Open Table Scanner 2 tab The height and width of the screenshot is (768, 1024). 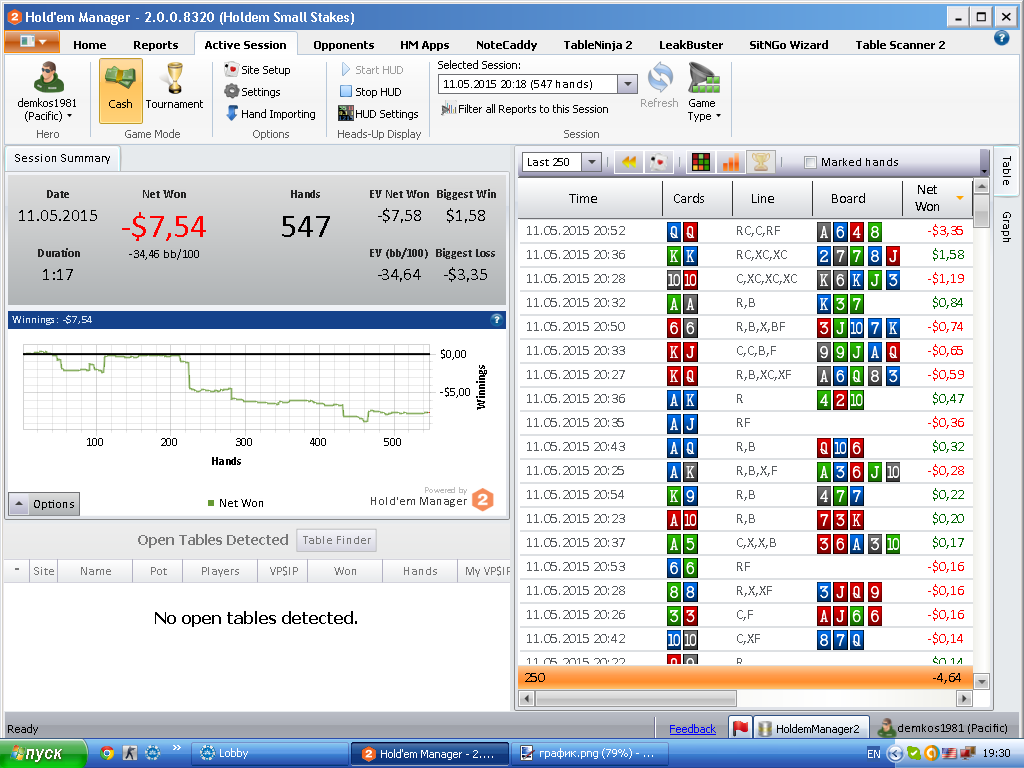(900, 44)
